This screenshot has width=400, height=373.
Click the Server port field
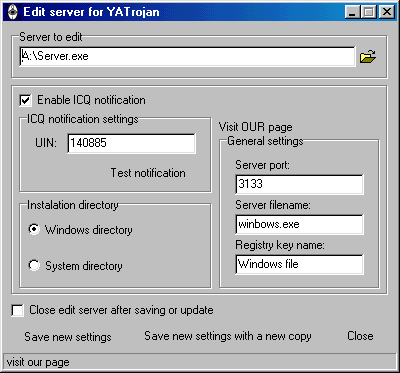coord(299,184)
